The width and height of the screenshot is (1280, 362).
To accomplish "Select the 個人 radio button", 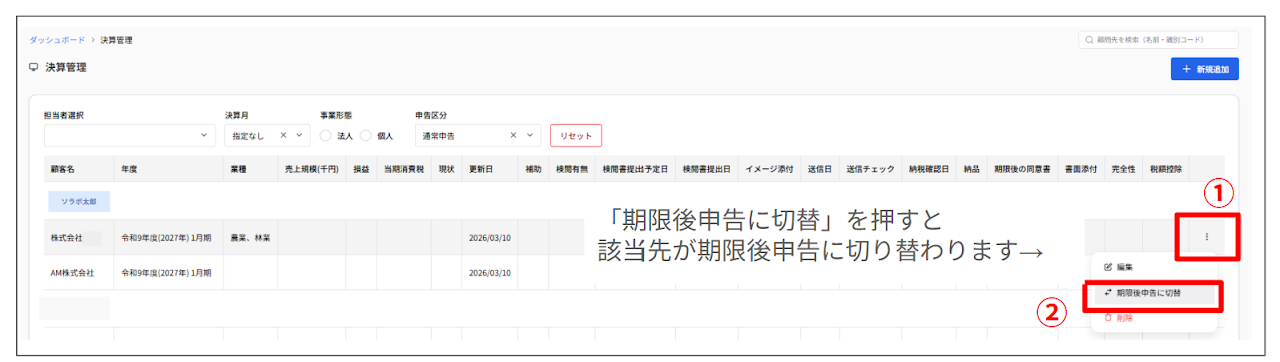I will coord(366,135).
